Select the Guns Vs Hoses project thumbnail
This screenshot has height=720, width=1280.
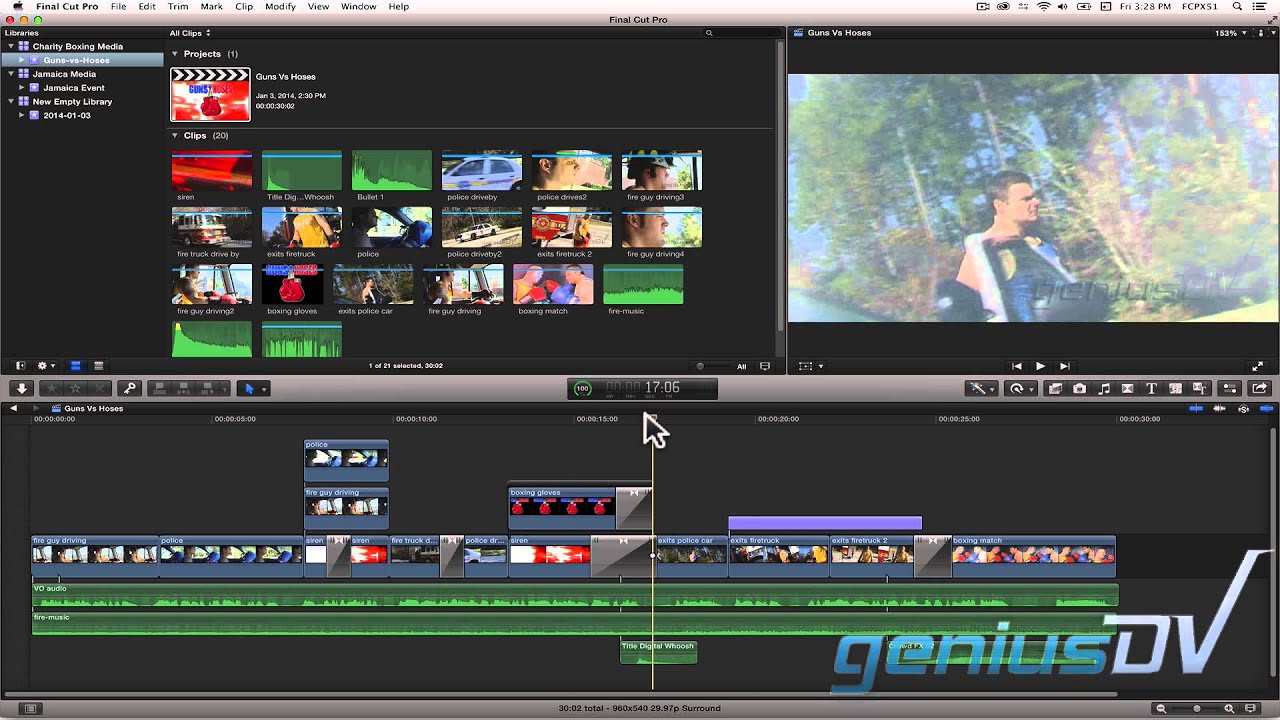click(210, 95)
